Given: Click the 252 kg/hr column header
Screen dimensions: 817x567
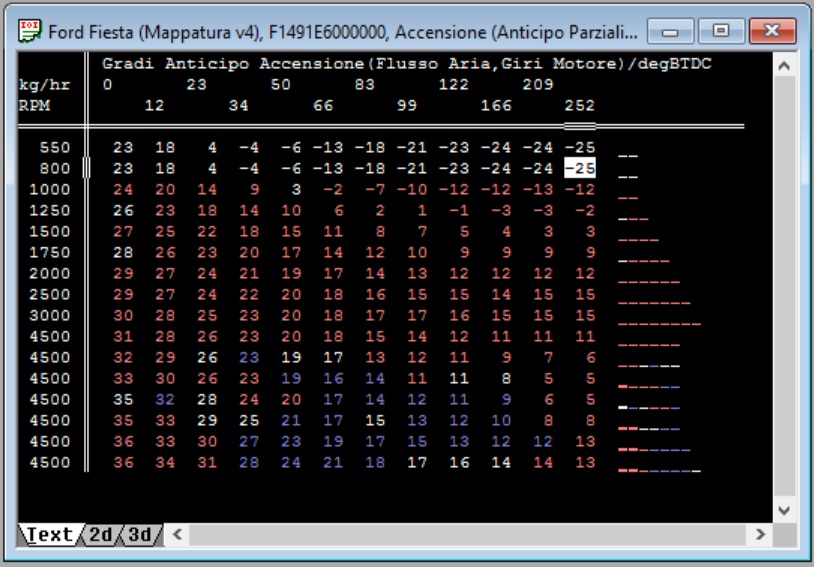Looking at the screenshot, I should tap(579, 106).
